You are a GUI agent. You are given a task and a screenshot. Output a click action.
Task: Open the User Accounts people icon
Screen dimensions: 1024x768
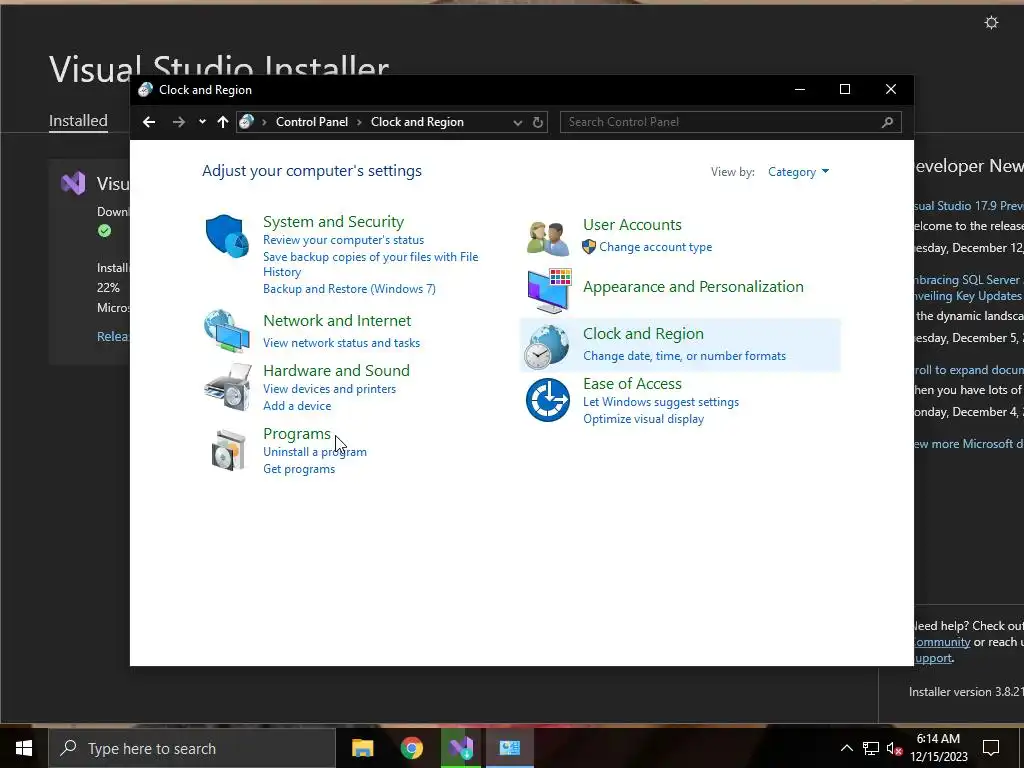coord(548,238)
